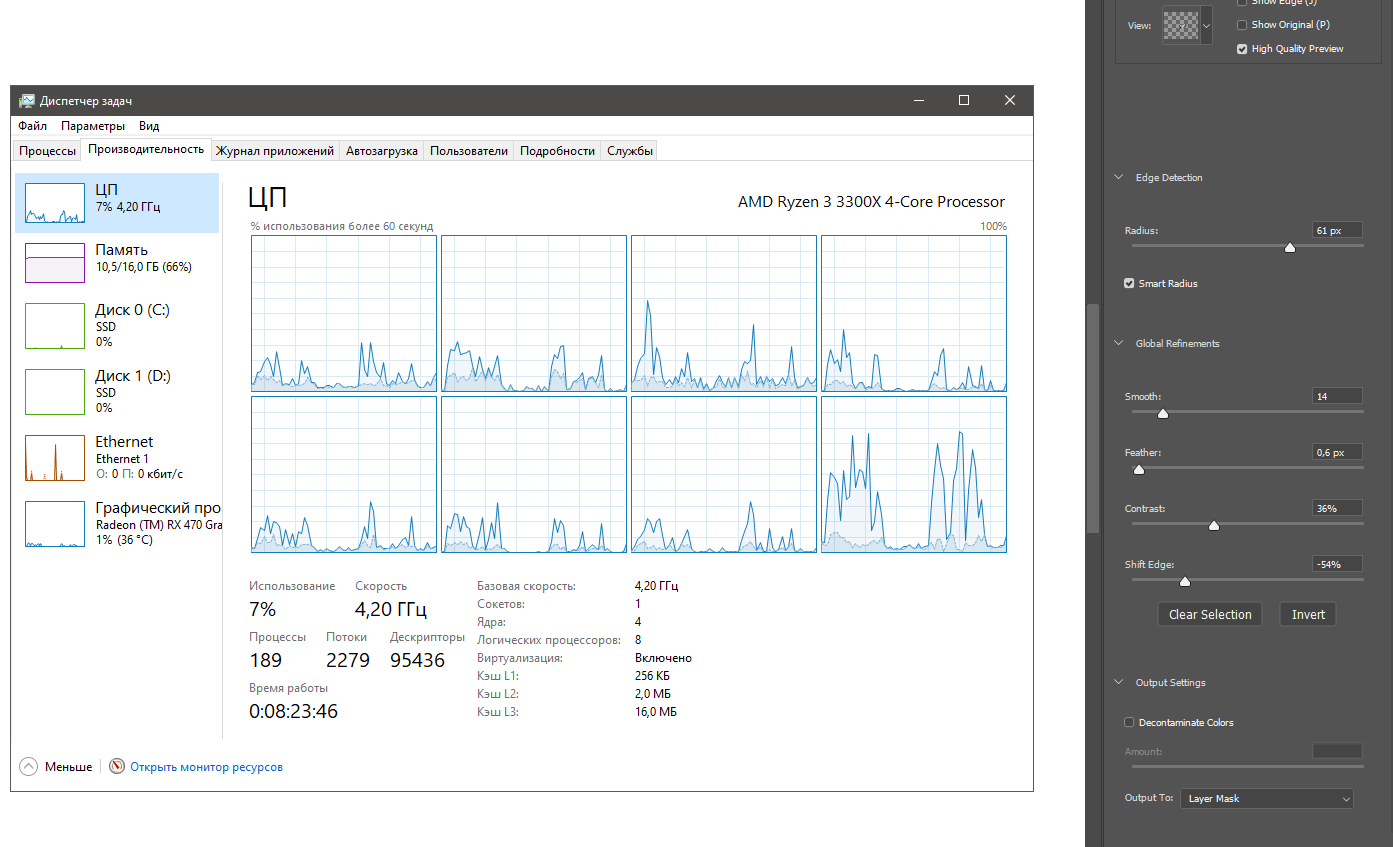This screenshot has width=1393, height=847.
Task: Enable the Decontaminate Colors checkbox
Action: [1129, 722]
